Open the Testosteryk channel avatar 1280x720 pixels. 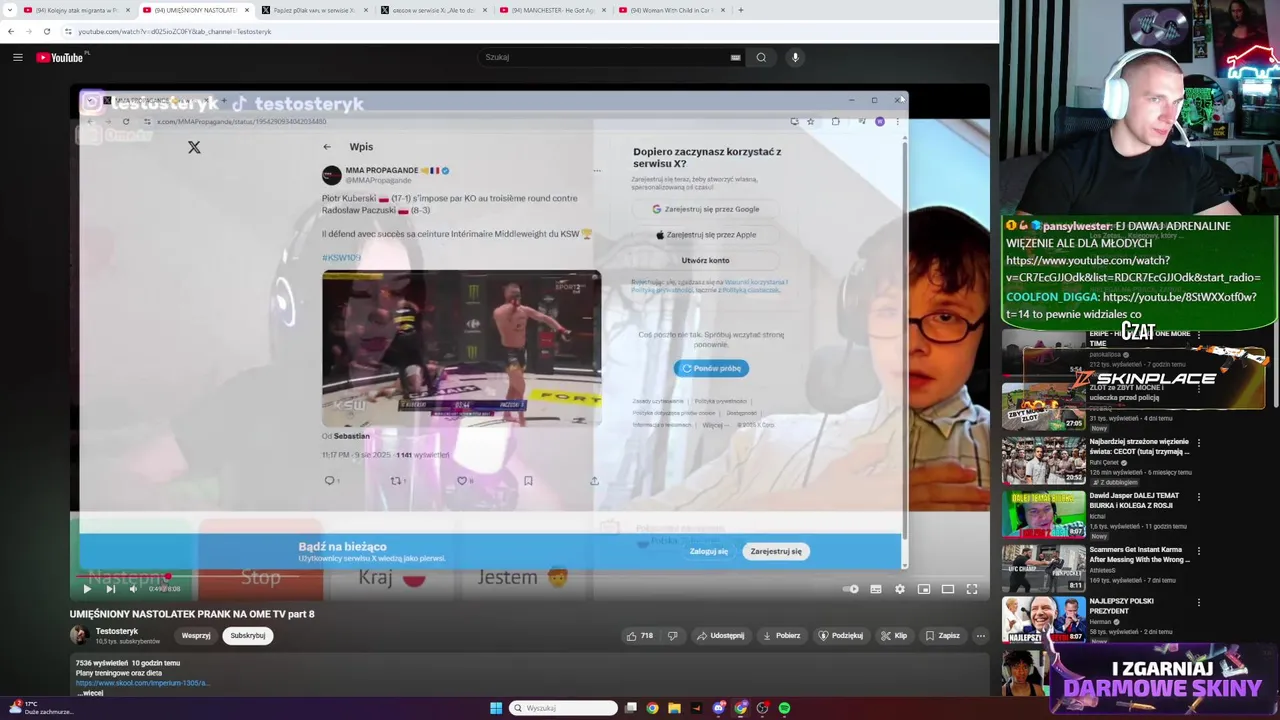(79, 635)
